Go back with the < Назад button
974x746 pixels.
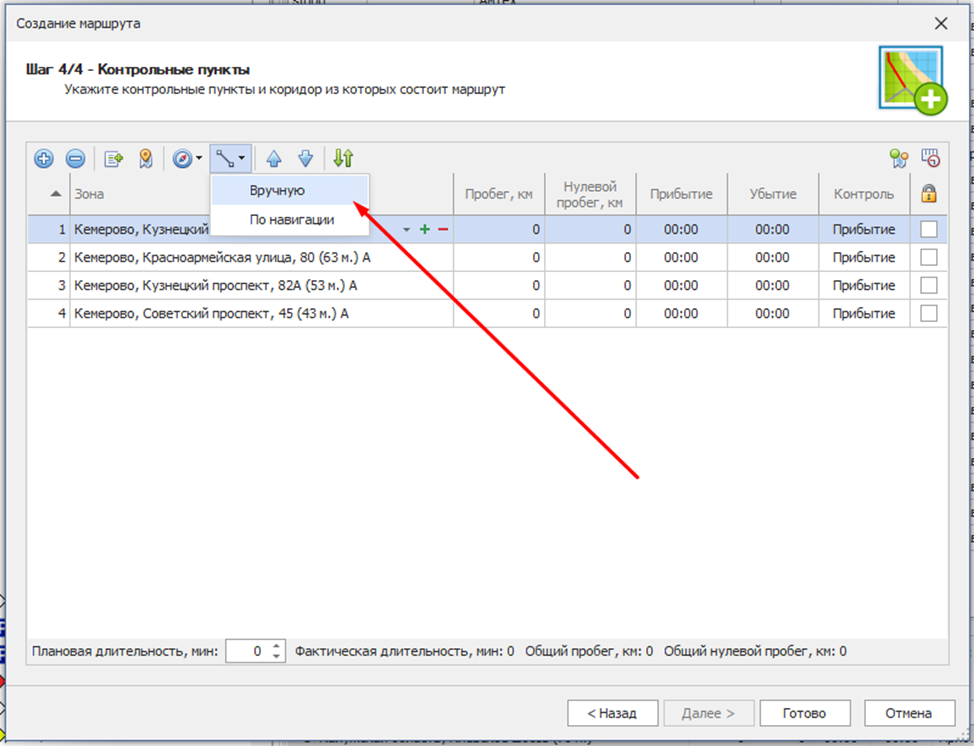[612, 713]
